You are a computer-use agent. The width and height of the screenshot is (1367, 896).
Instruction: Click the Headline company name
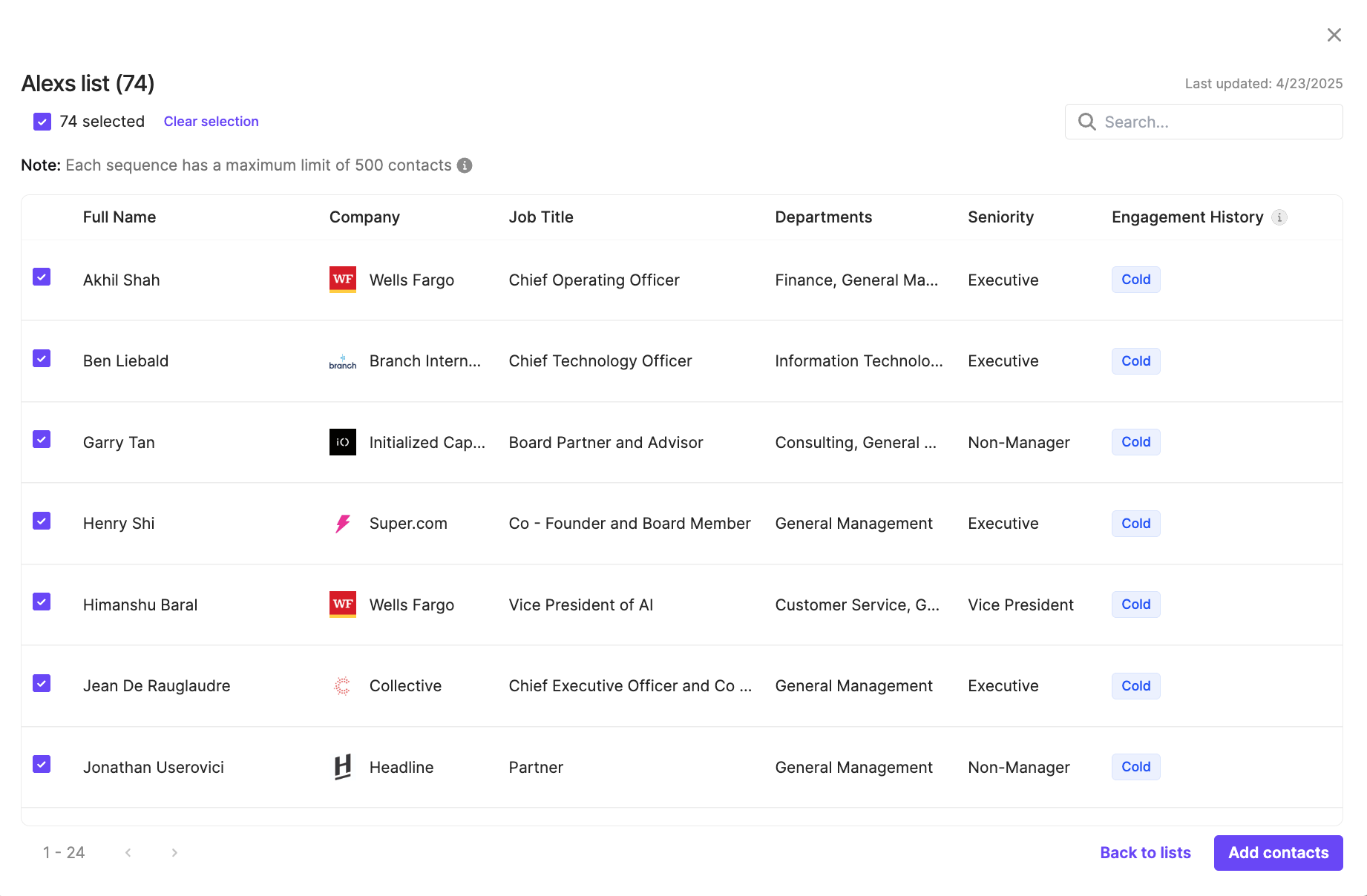coord(401,768)
